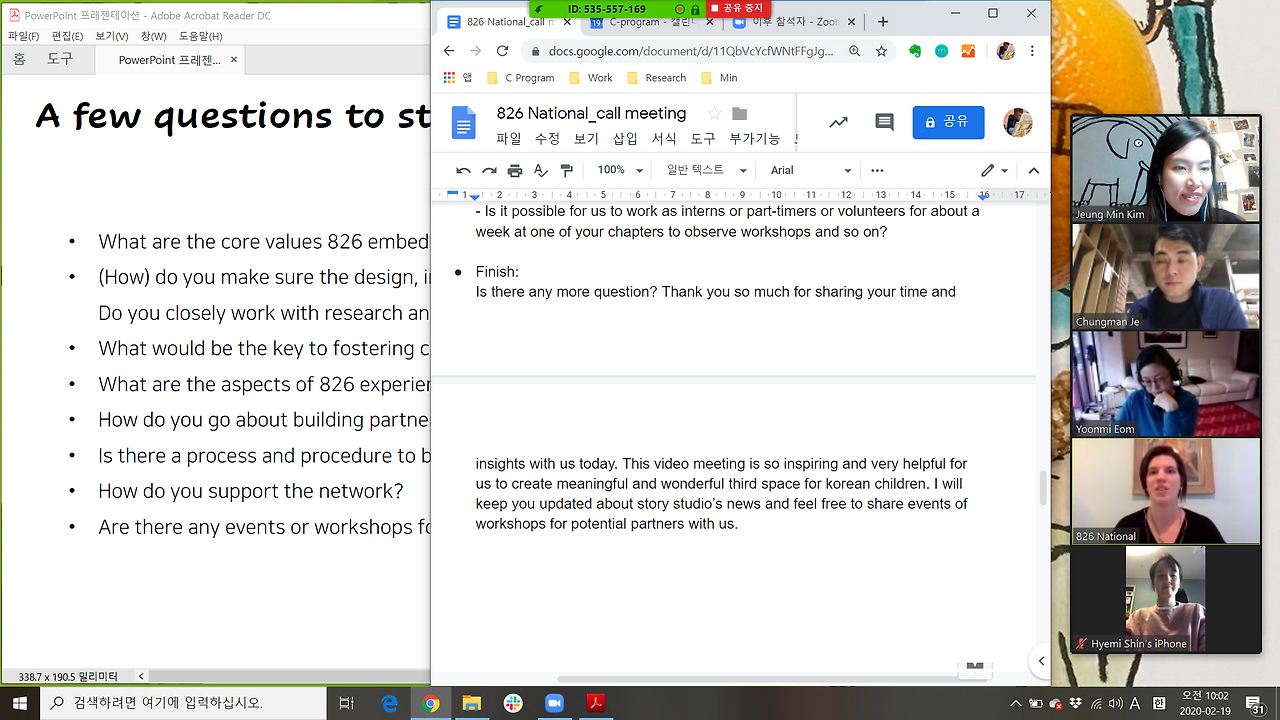Open the 일반 텍스트 style dropdown

(x=706, y=170)
